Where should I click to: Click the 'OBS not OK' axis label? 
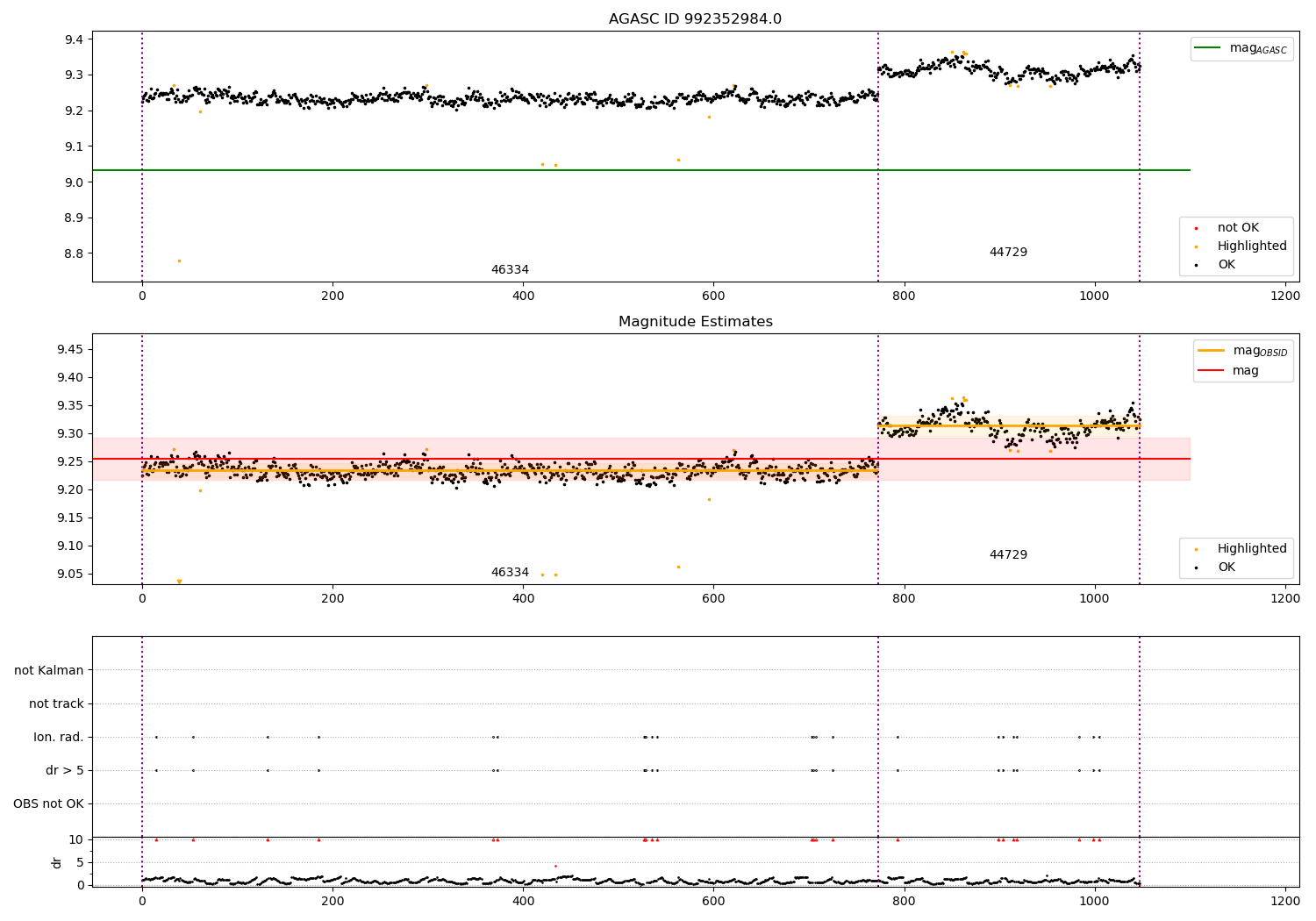48,804
